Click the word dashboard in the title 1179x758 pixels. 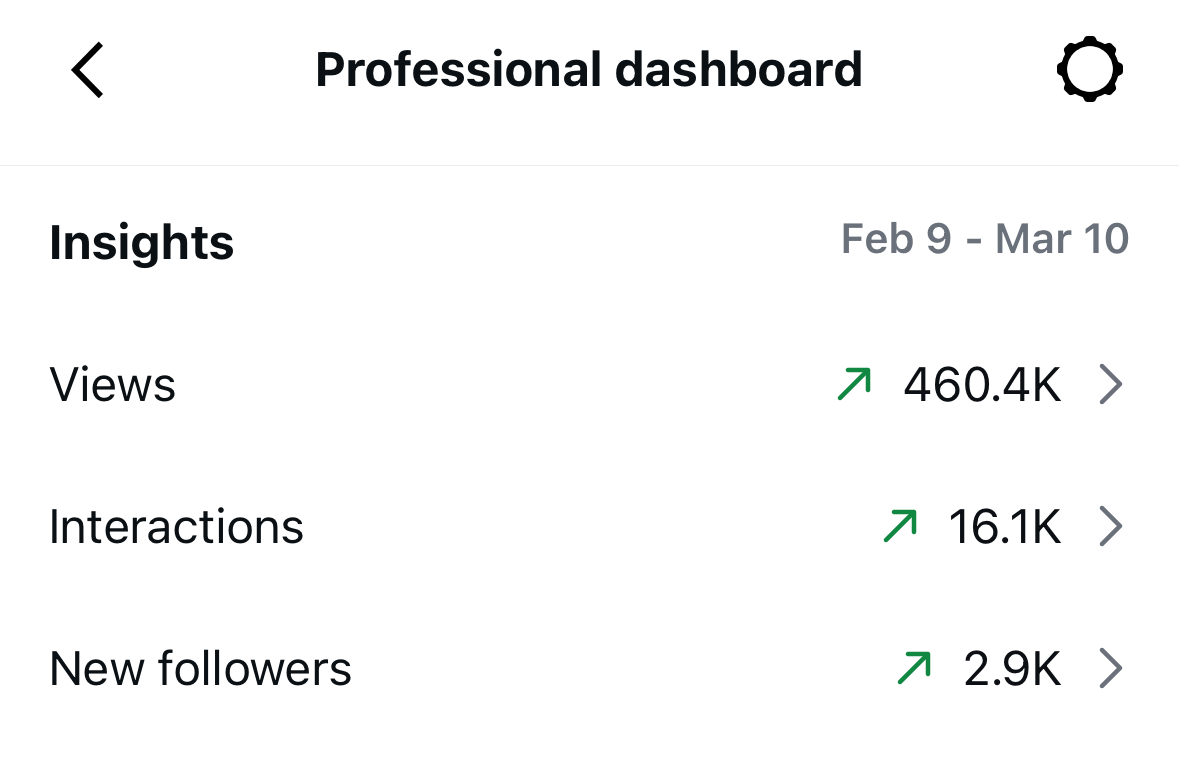pos(738,70)
